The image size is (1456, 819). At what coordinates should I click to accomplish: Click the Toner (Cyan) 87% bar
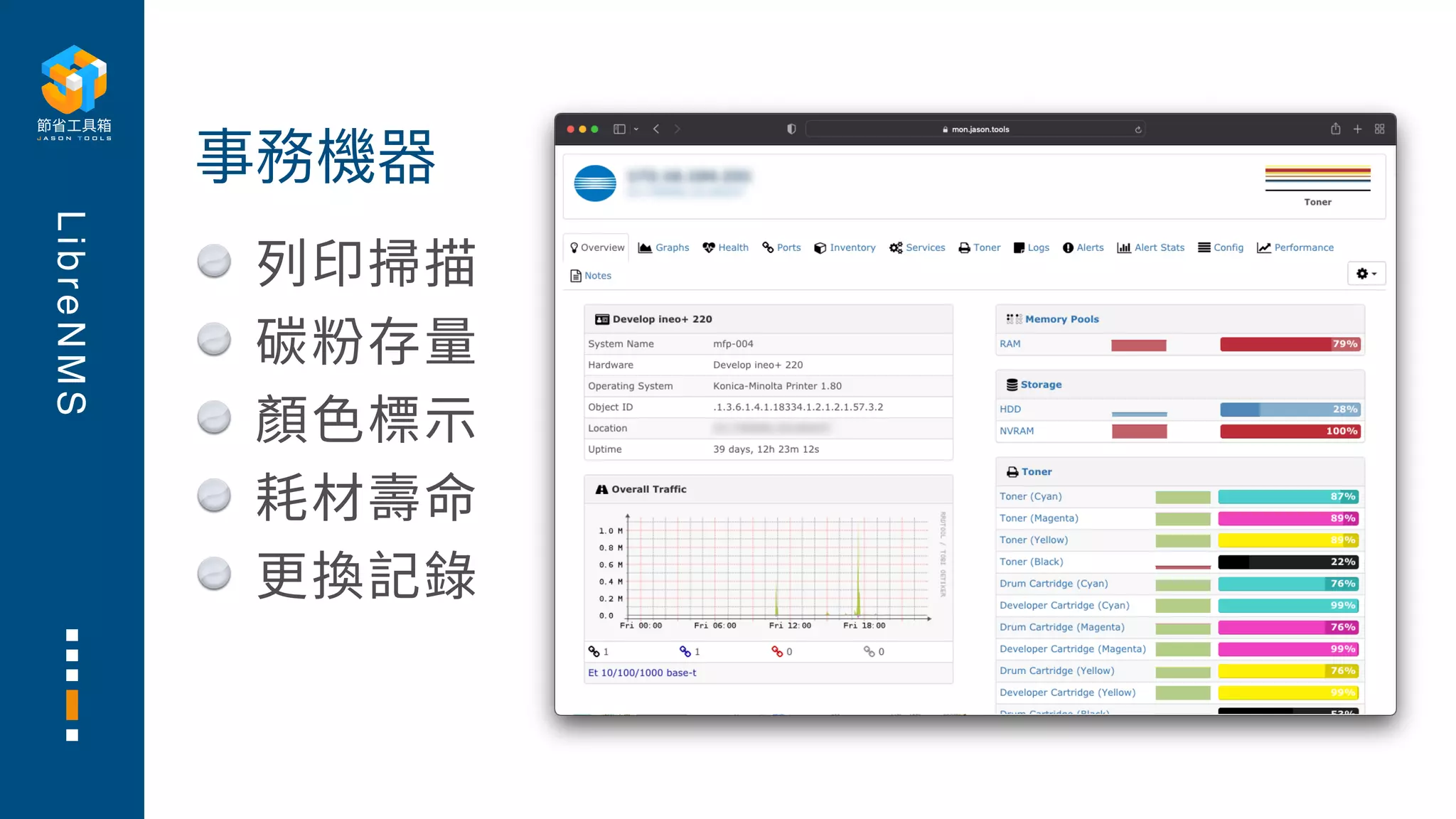pos(1288,496)
